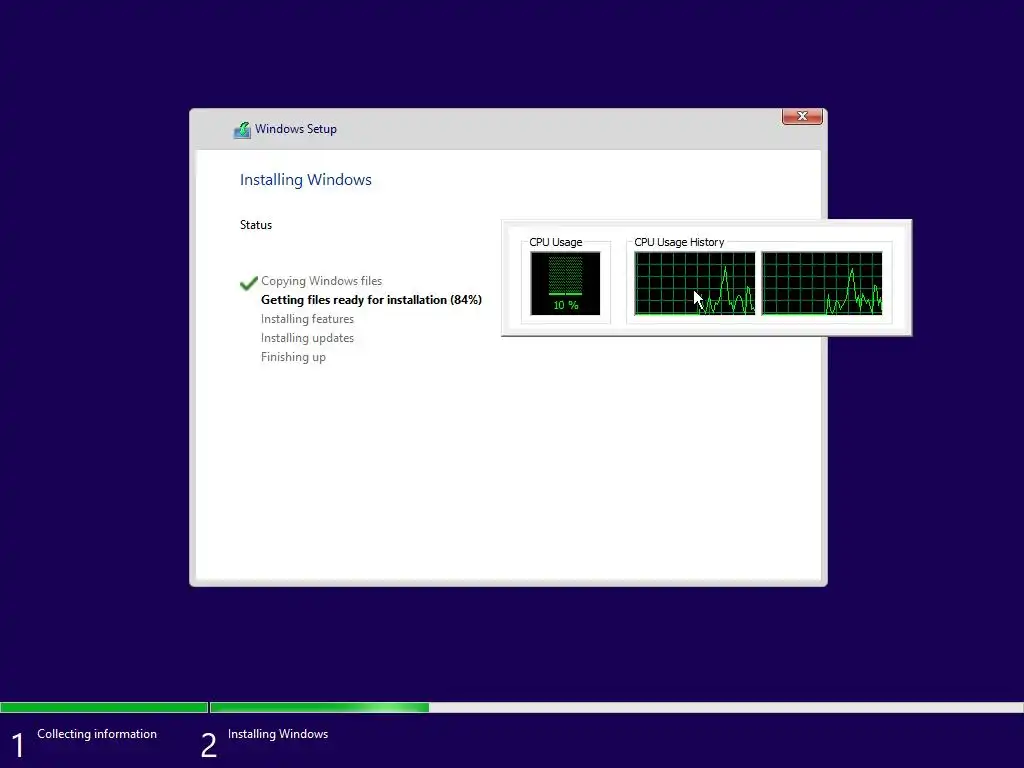Click the 'Collecting information' progress bar
The height and width of the screenshot is (768, 1024).
pos(104,707)
